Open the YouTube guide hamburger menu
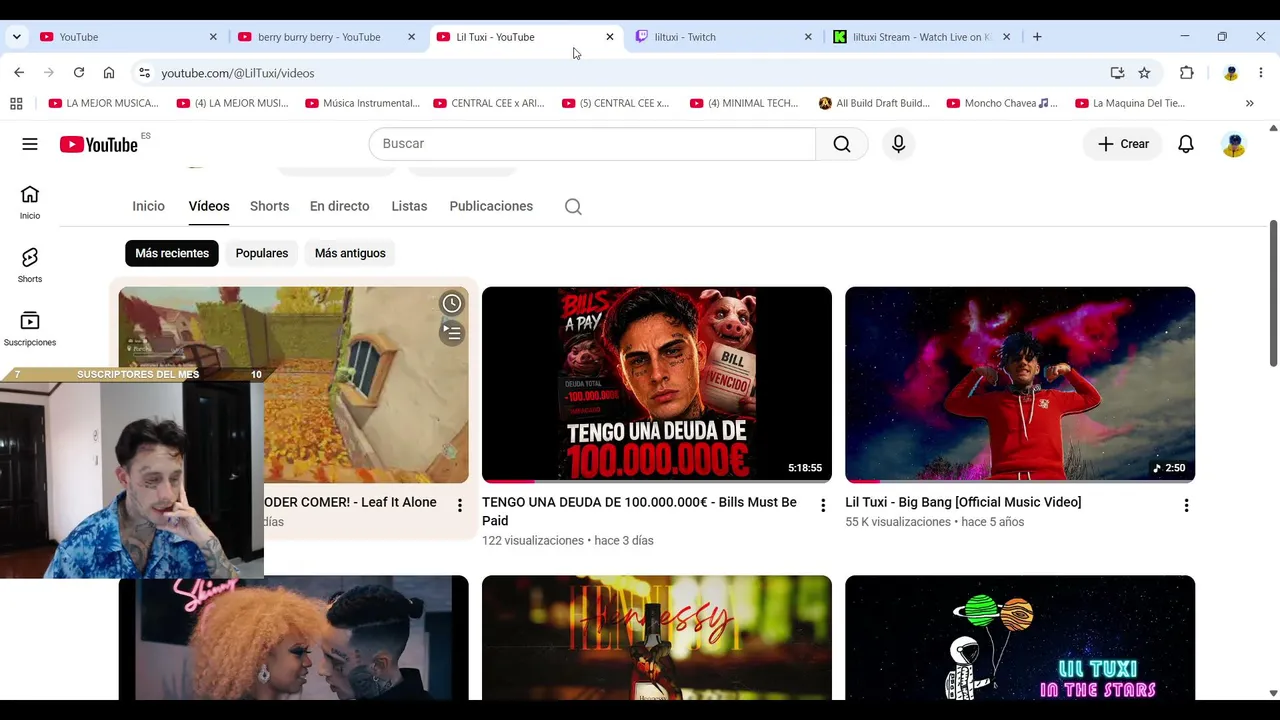The image size is (1280, 720). pyautogui.click(x=30, y=144)
